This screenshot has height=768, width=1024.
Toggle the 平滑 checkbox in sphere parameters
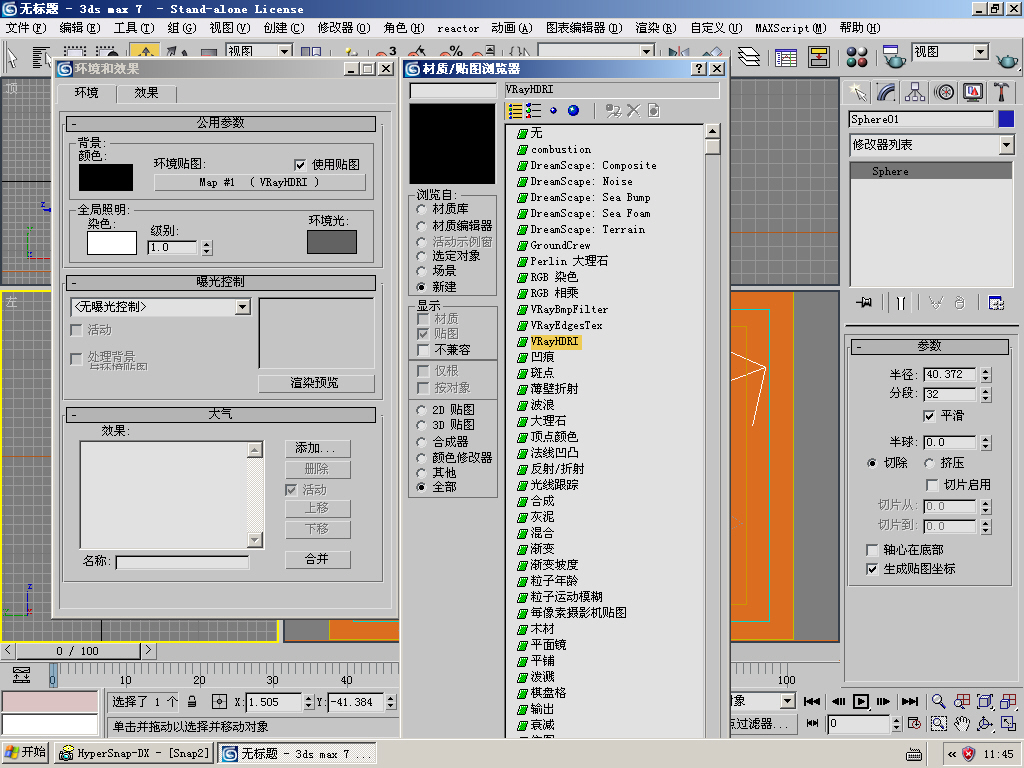click(x=929, y=416)
